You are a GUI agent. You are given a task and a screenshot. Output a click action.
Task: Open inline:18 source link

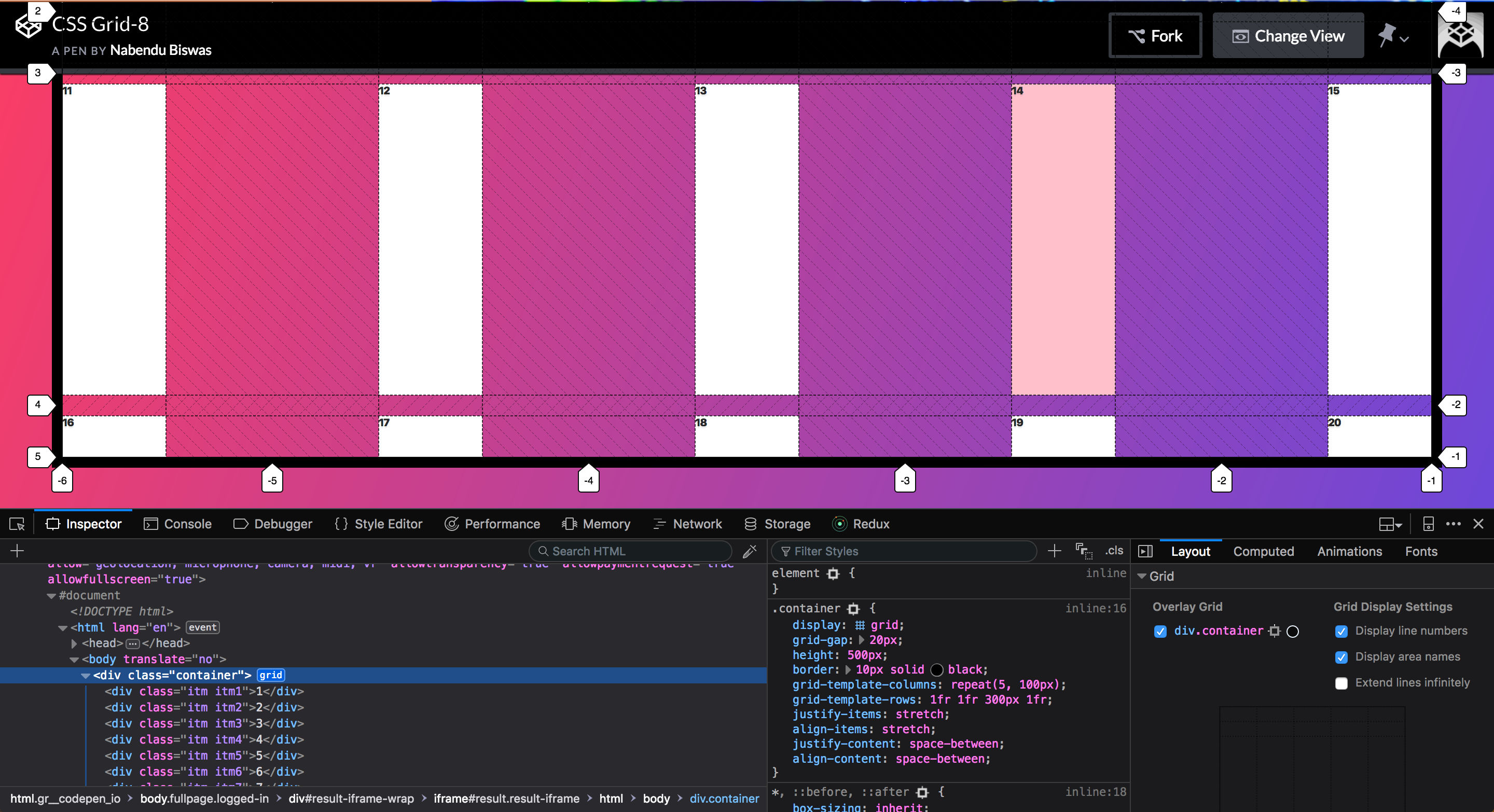pos(1095,792)
